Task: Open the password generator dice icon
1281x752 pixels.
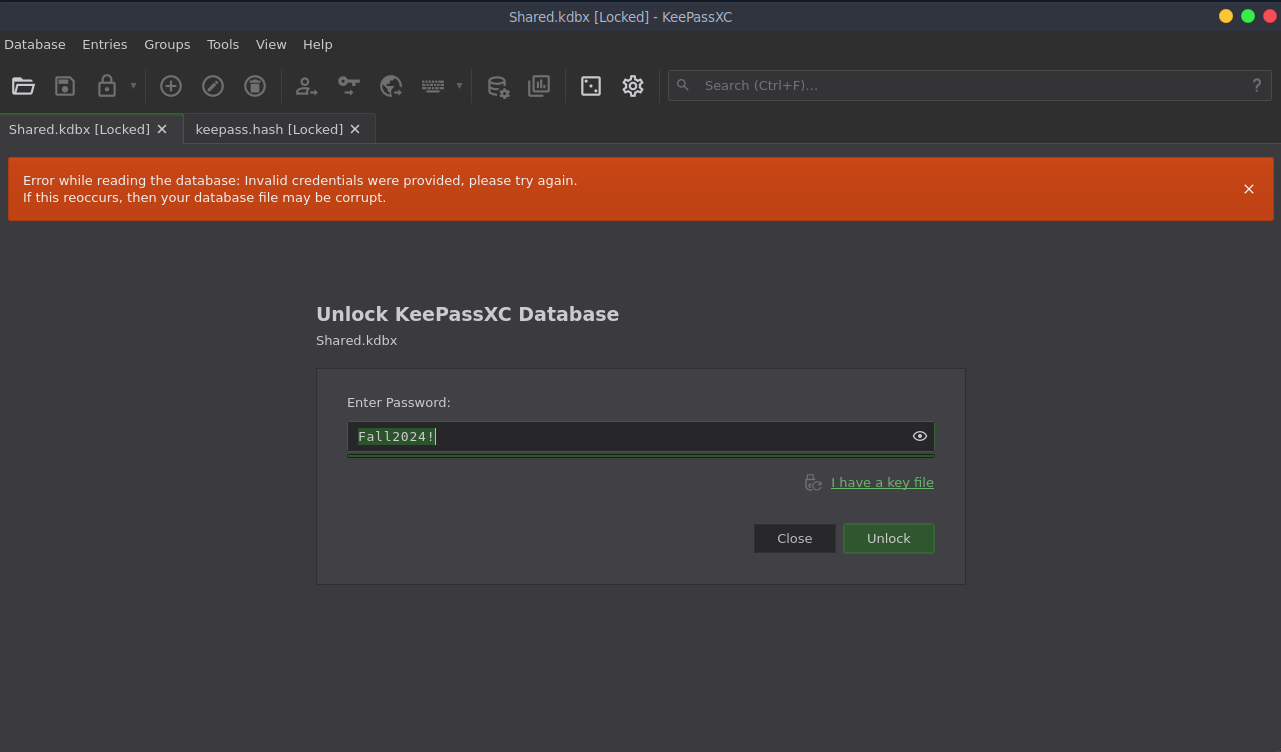Action: [591, 86]
